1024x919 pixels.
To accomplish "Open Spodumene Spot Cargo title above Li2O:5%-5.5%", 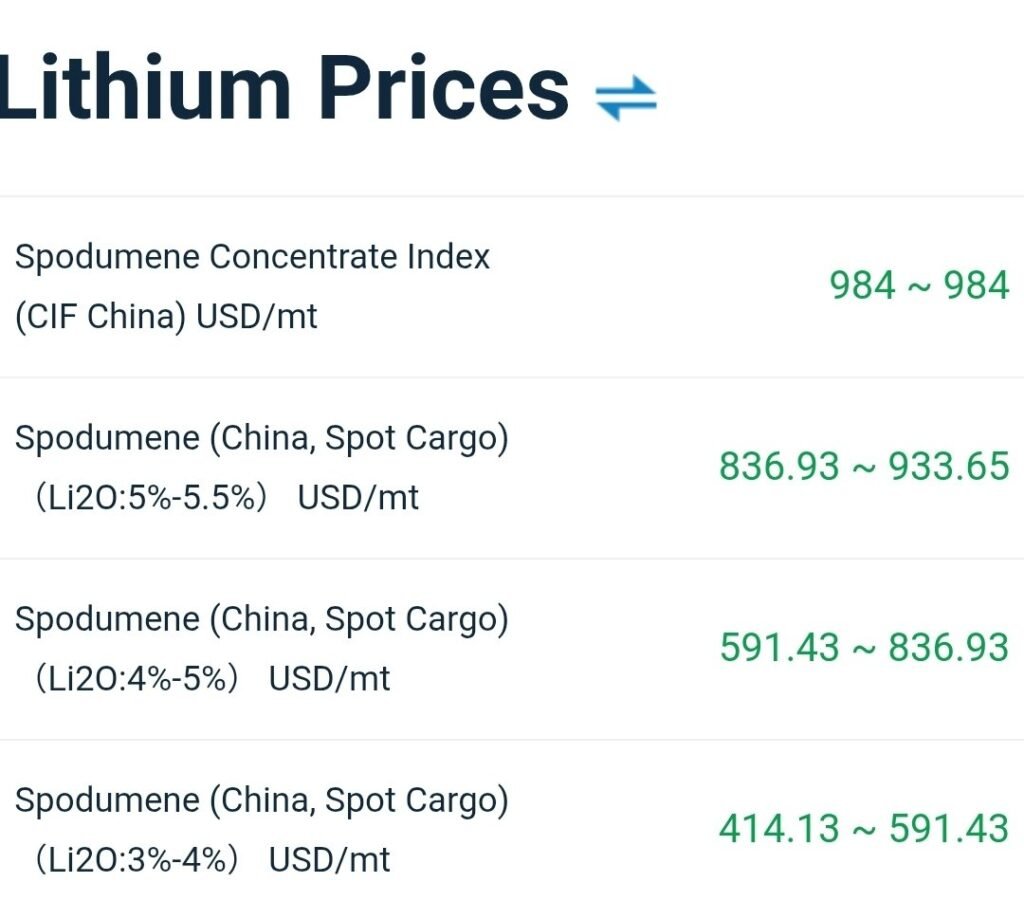I will click(262, 438).
